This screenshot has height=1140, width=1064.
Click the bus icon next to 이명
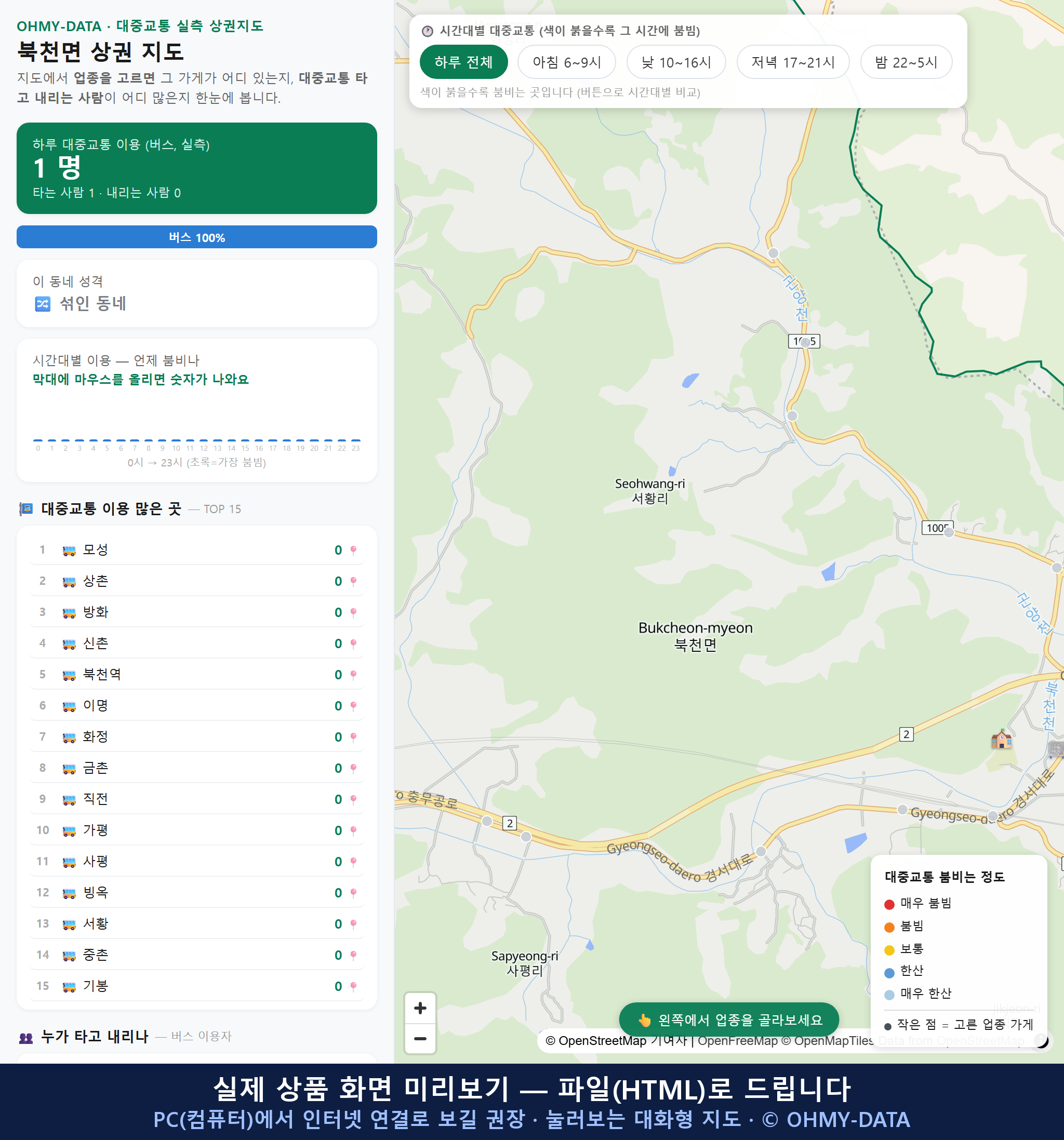69,706
